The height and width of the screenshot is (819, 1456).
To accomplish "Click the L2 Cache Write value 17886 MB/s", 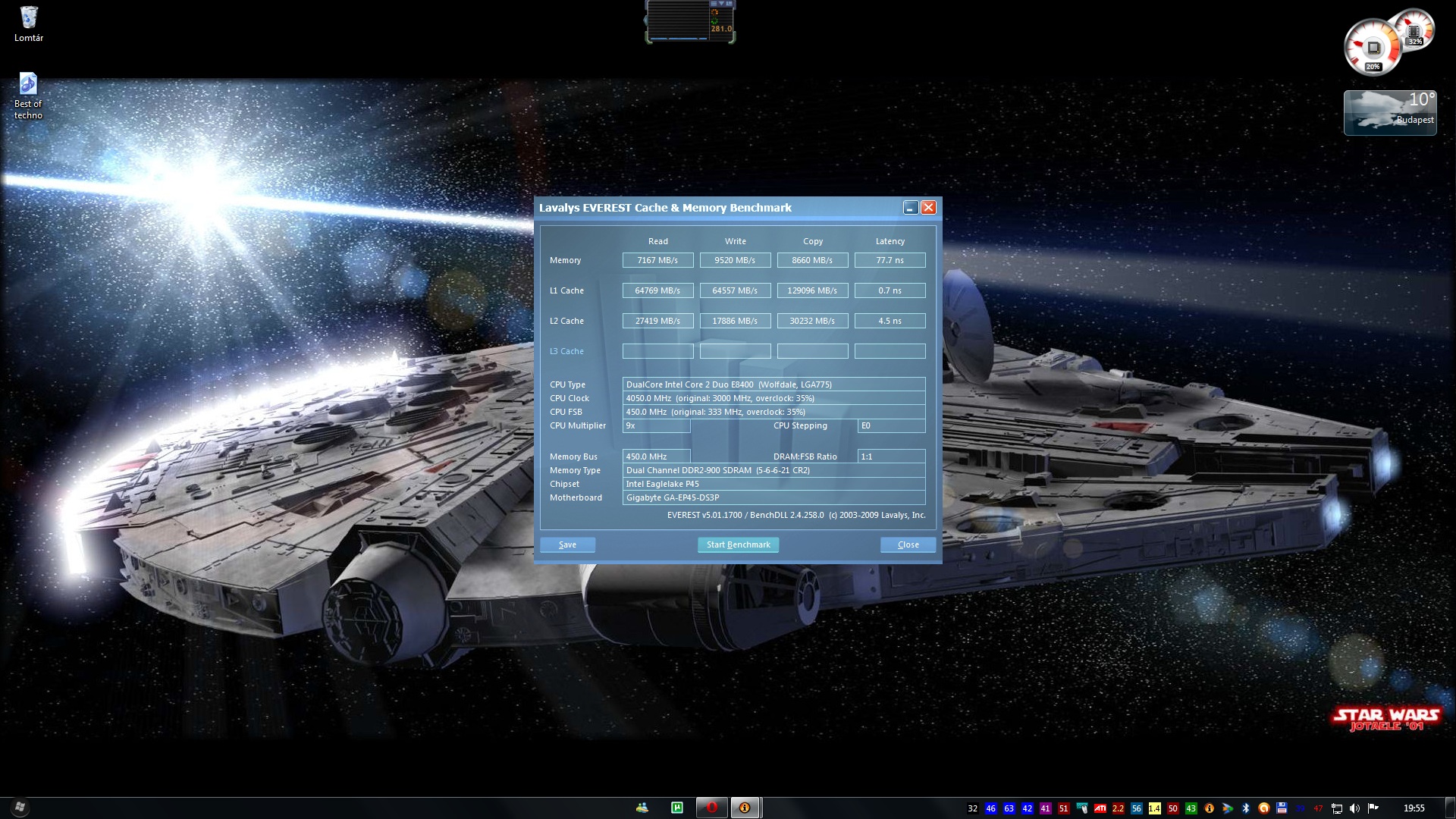I will (x=735, y=321).
